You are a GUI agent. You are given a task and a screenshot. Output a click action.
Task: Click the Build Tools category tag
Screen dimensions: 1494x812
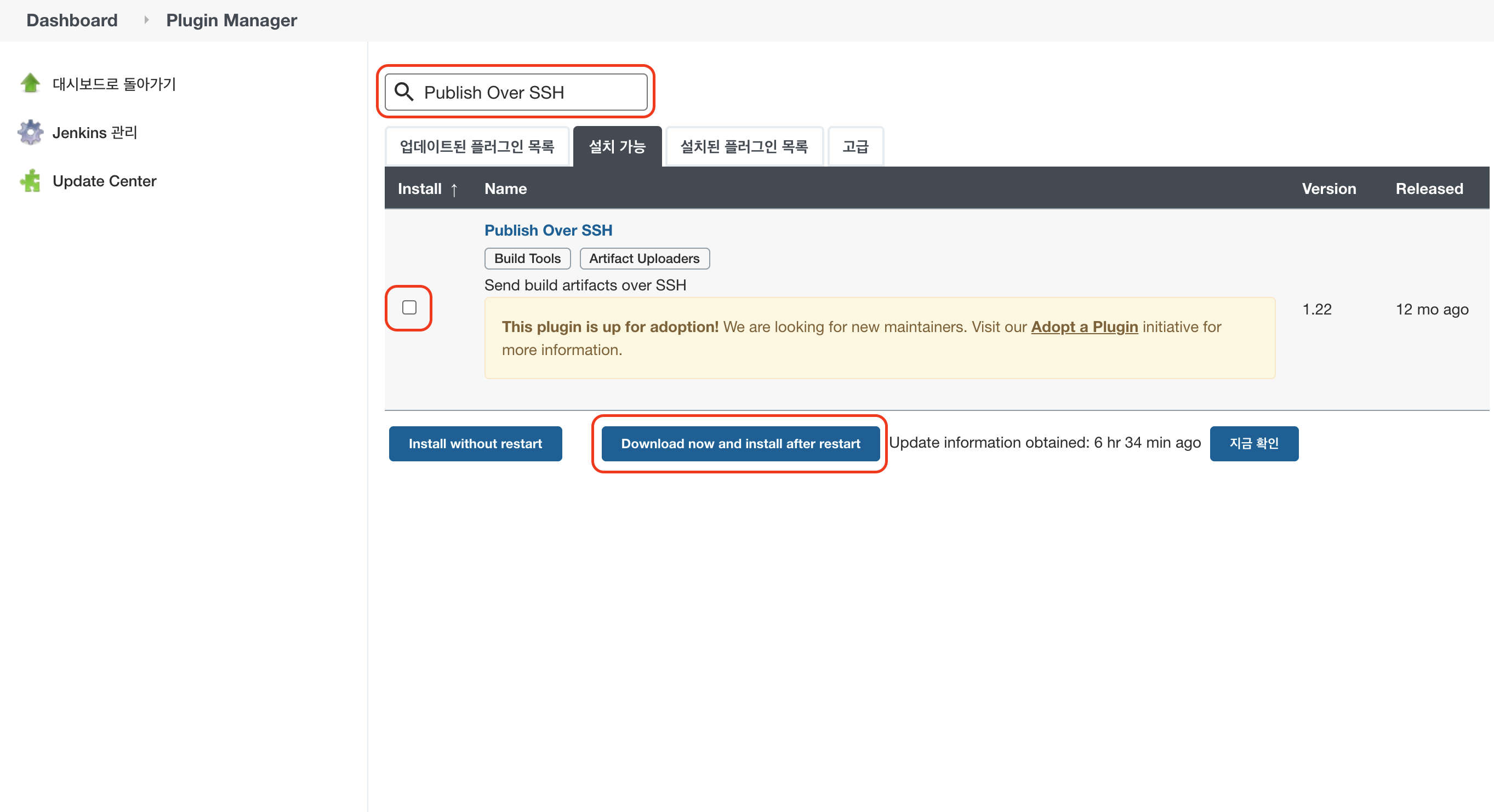(x=527, y=259)
